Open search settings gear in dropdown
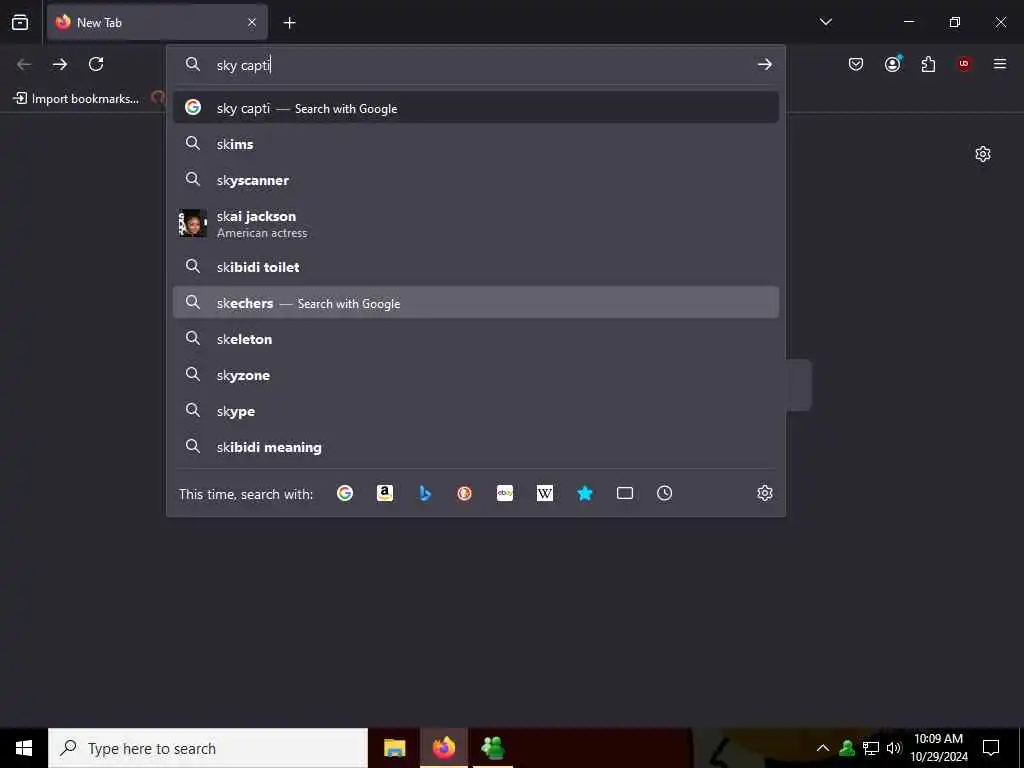This screenshot has width=1024, height=768. coord(765,493)
